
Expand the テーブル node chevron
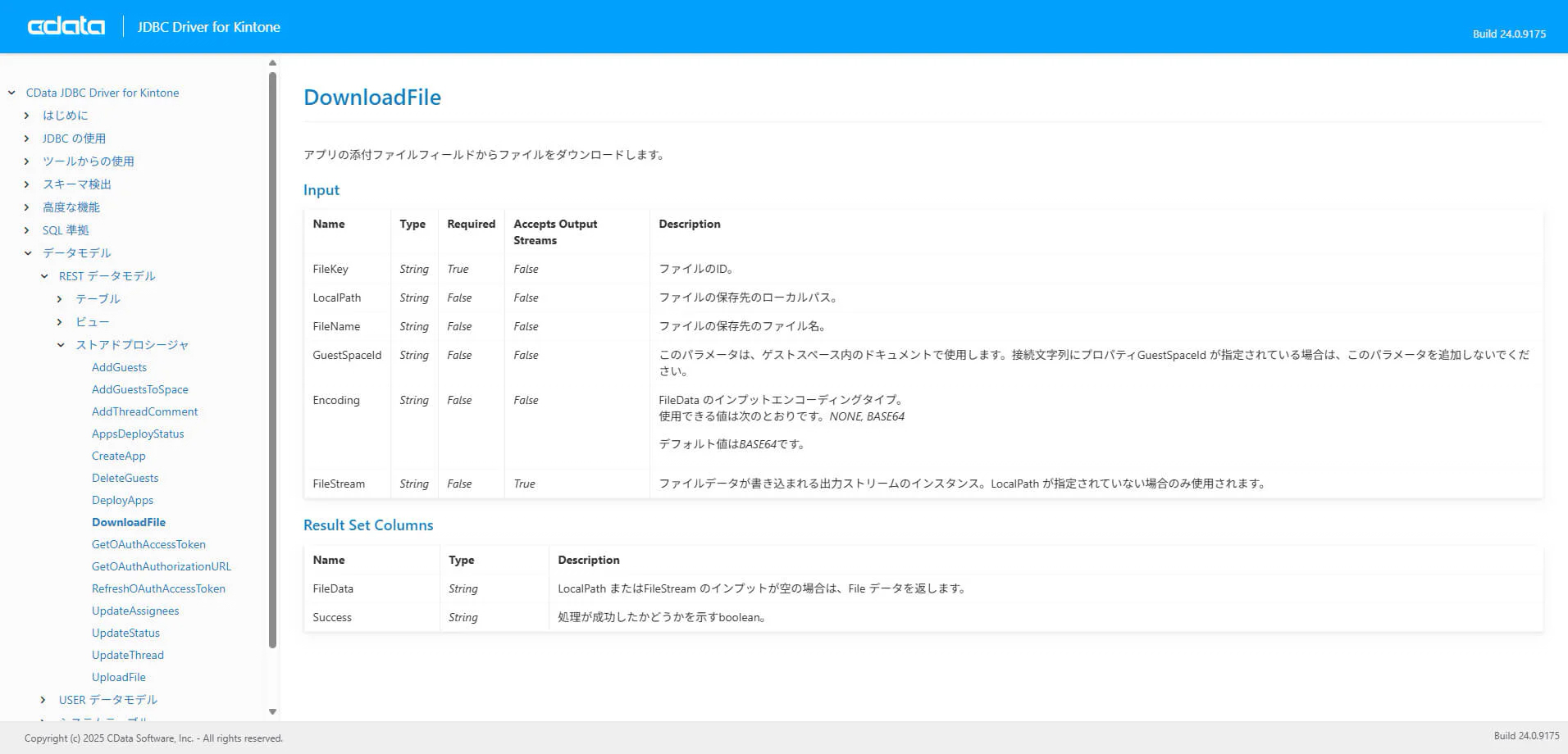tap(60, 299)
